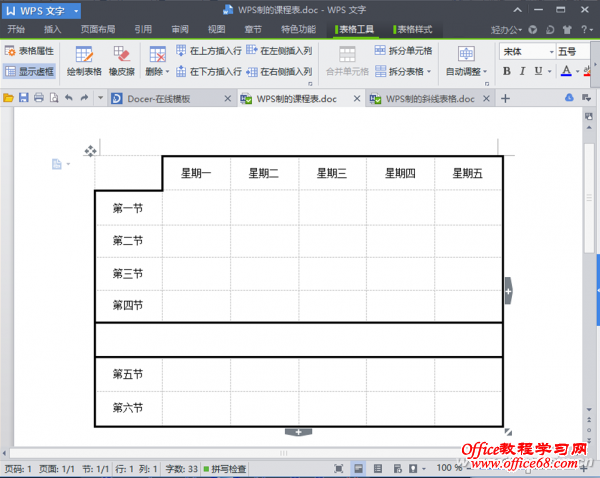
Task: Click the cloud sync icon
Action: pos(569,98)
